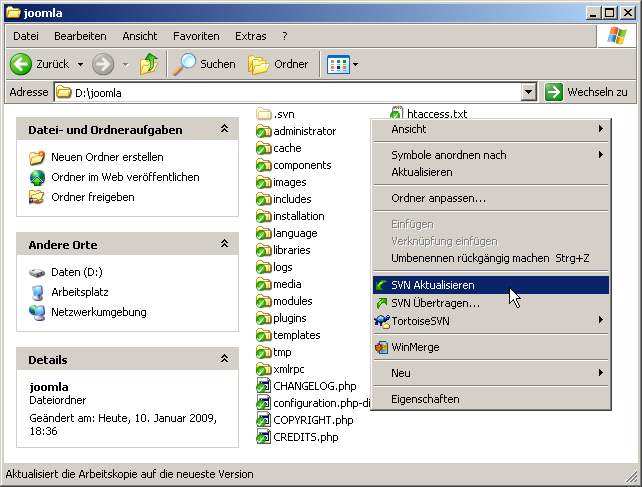Open the forward history dropdown arrow

click(125, 64)
